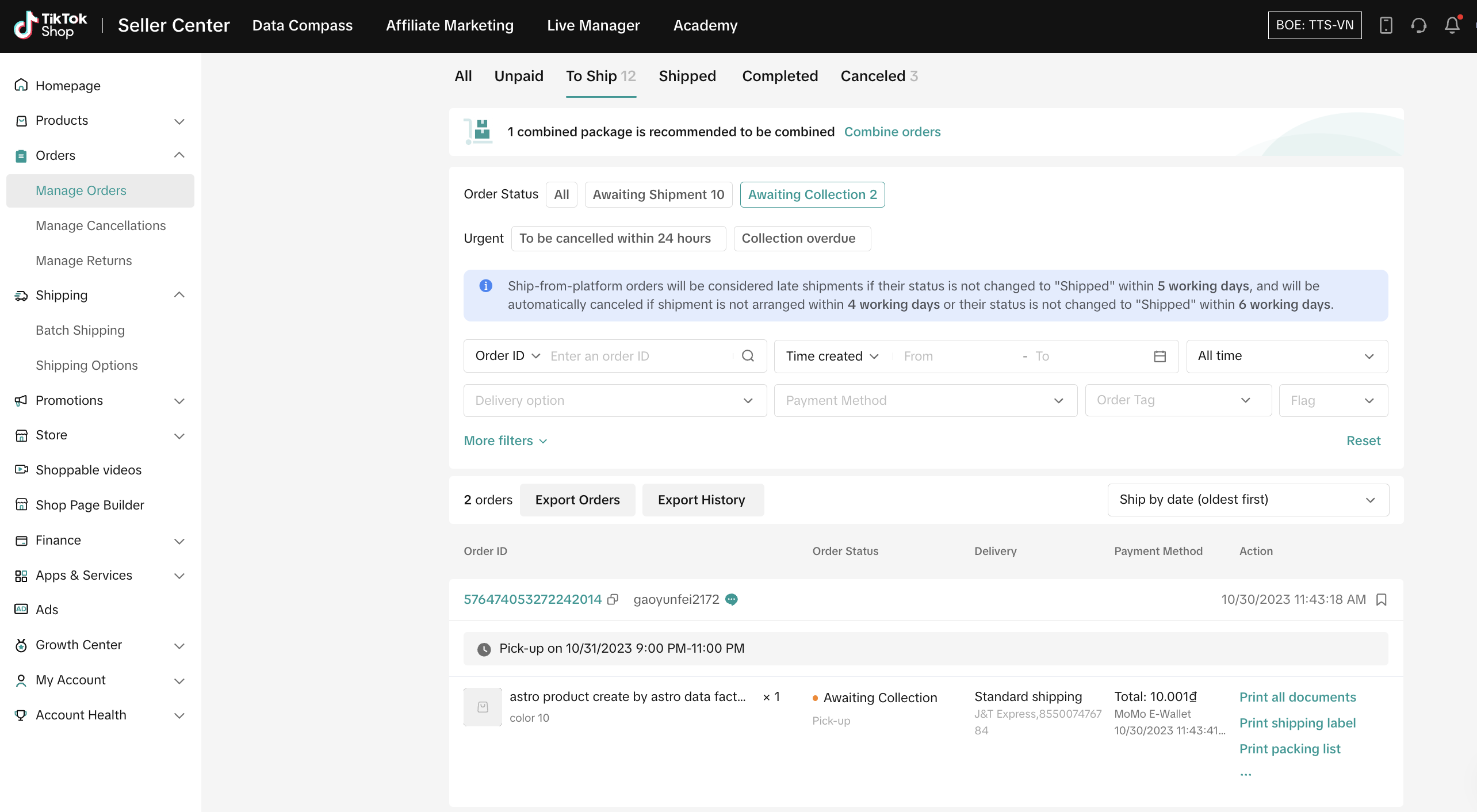1477x812 pixels.
Task: Switch to the Completed tab
Action: point(780,76)
